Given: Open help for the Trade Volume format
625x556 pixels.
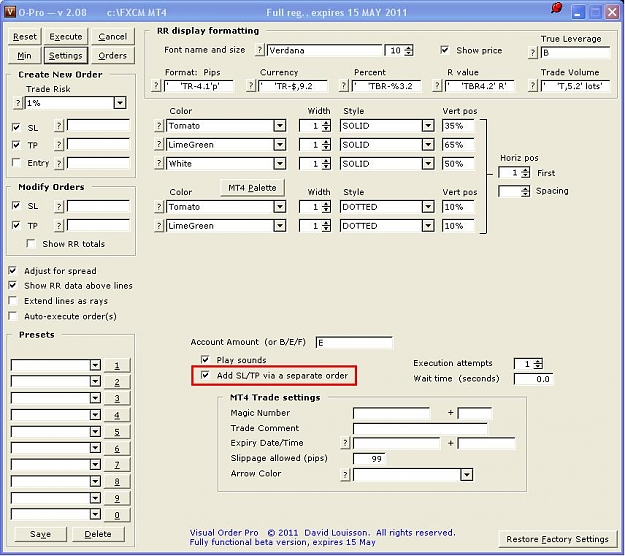Looking at the screenshot, I should pyautogui.click(x=533, y=85).
